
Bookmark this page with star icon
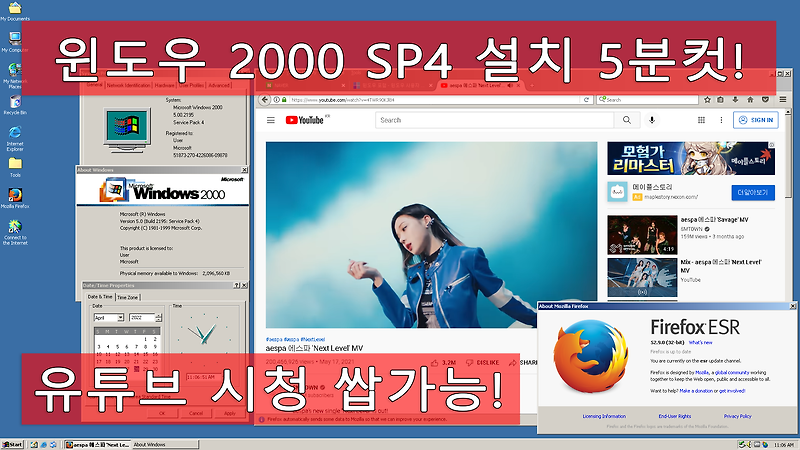pos(707,99)
